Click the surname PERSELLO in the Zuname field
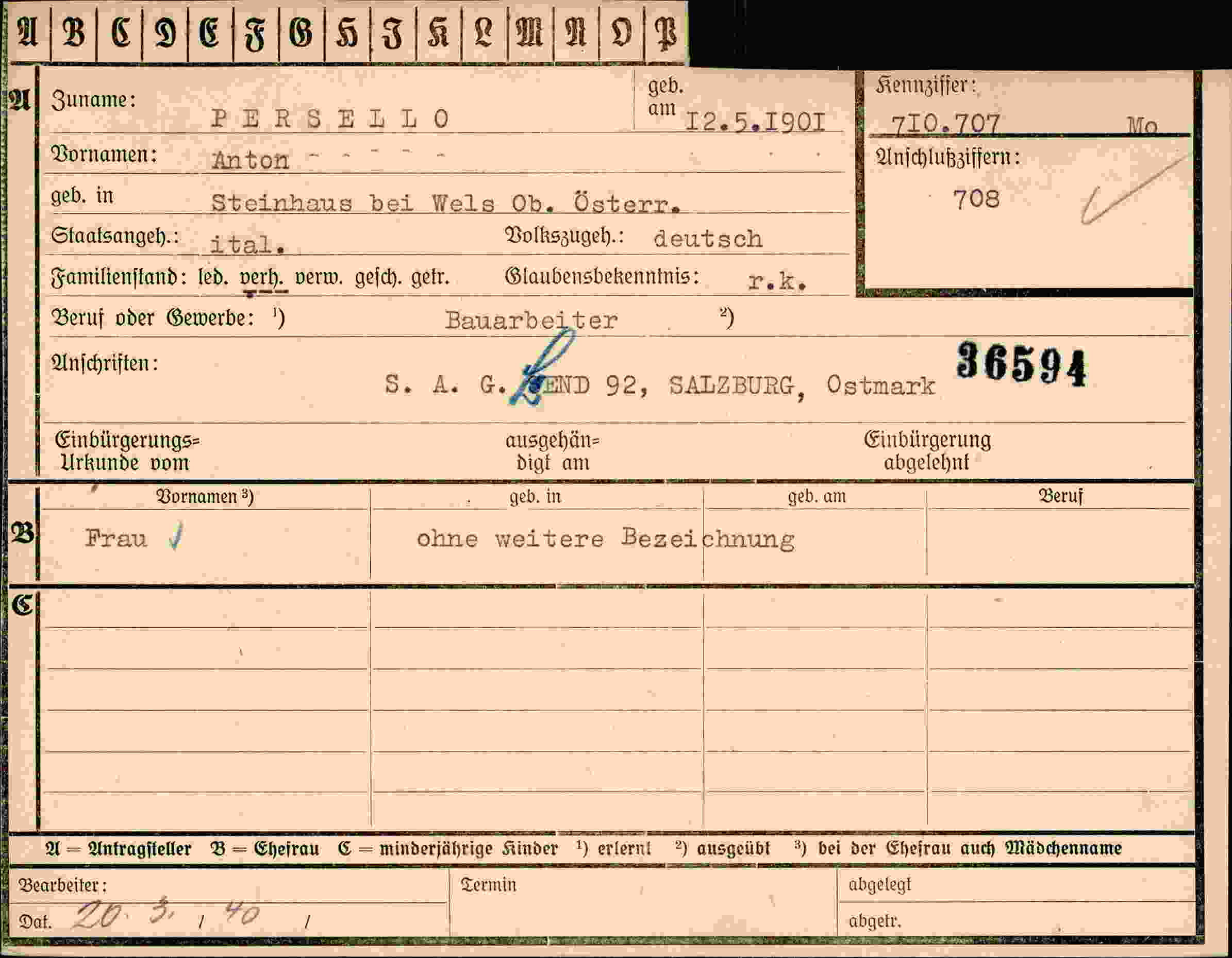 330,119
